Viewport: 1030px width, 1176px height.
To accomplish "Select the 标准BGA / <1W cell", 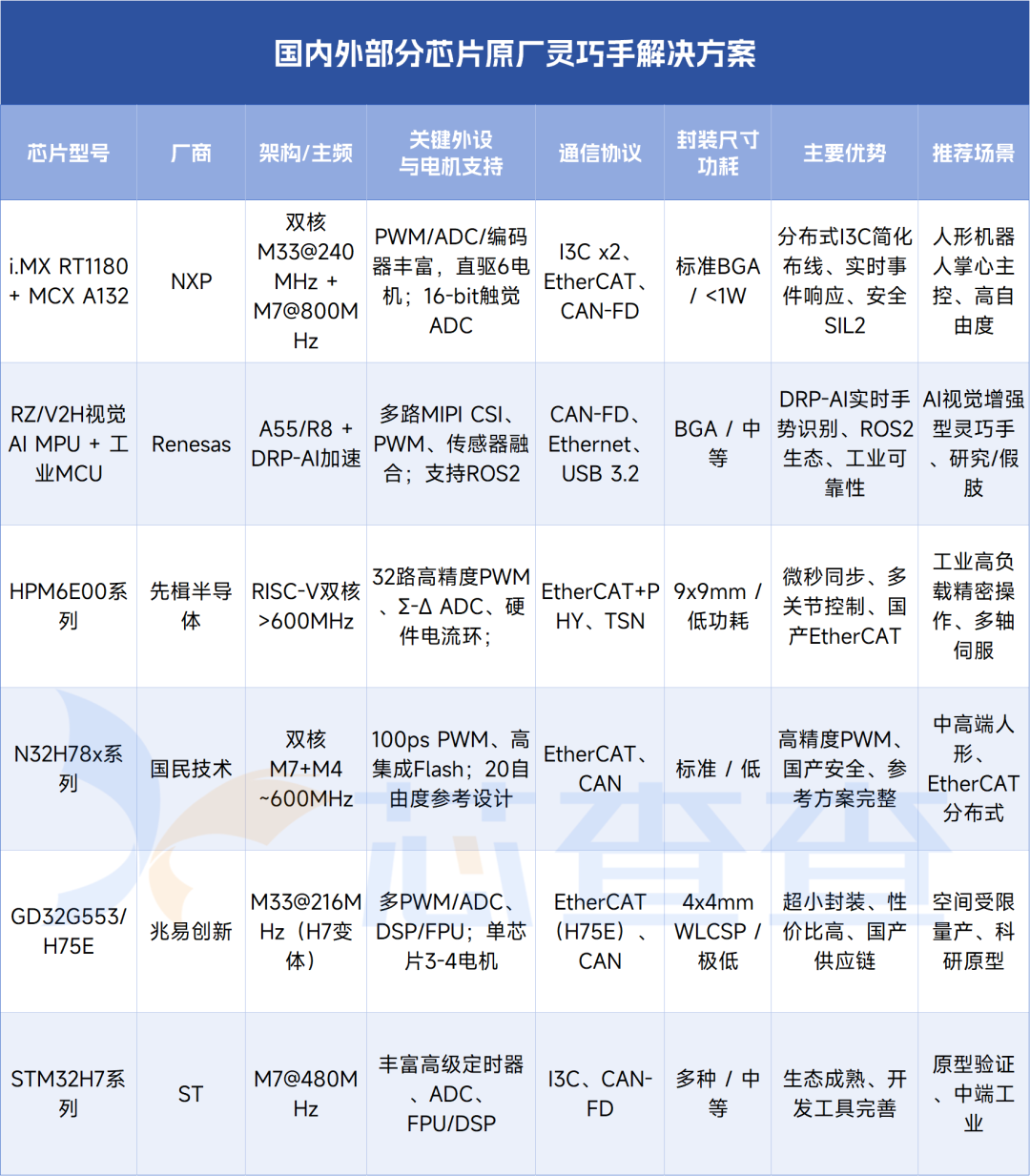I will [x=718, y=281].
